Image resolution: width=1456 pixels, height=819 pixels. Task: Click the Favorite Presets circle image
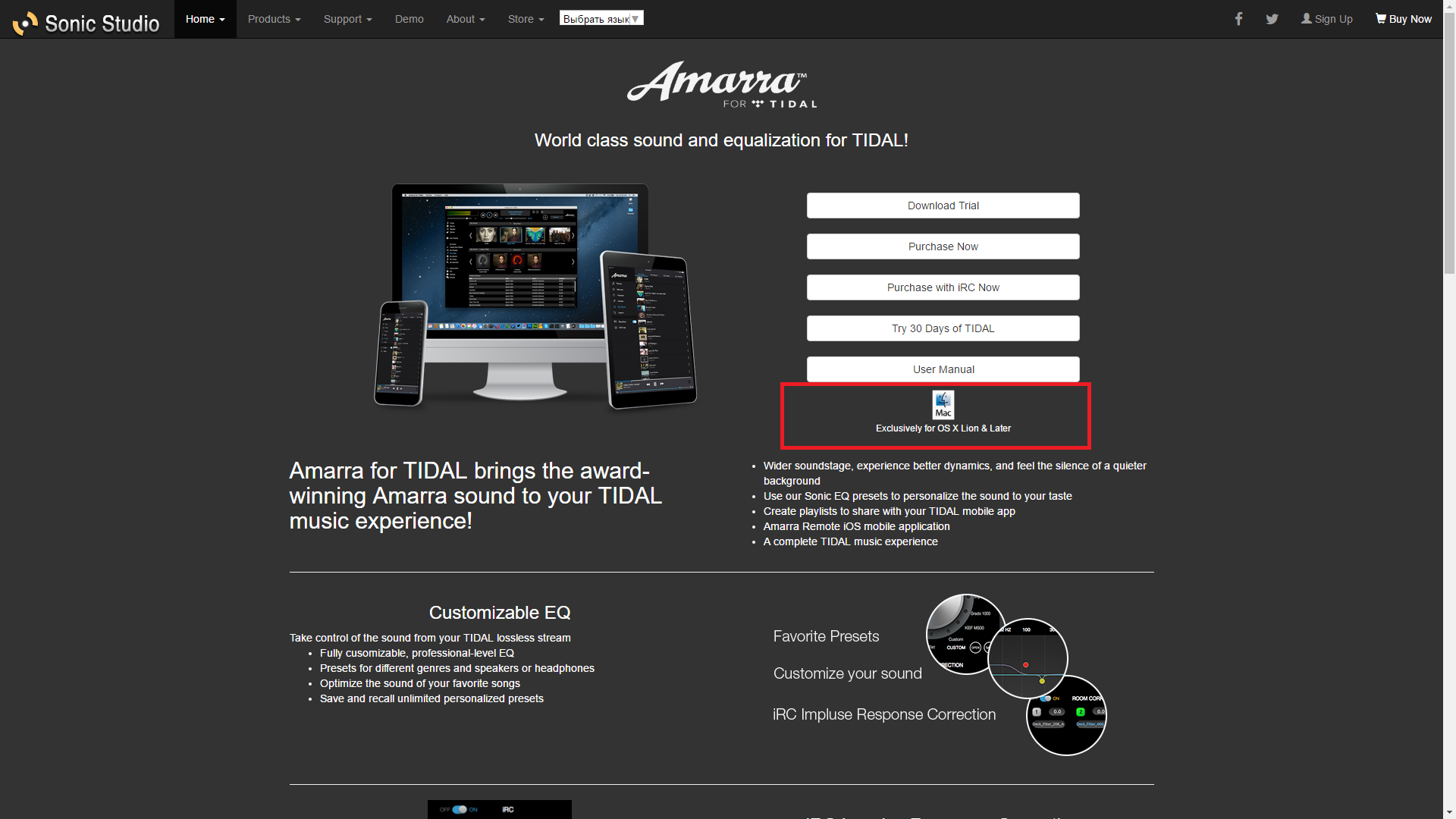tap(965, 634)
